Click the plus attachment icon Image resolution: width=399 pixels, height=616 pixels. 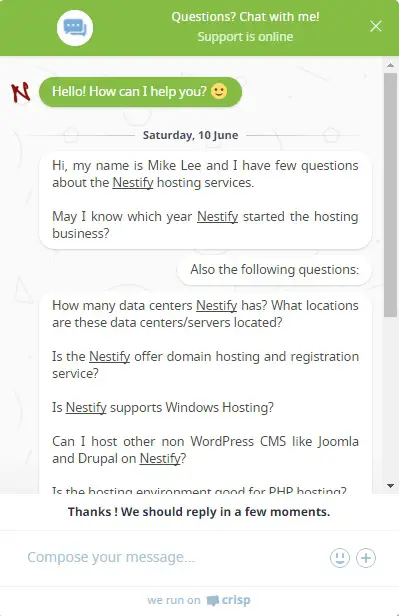(366, 557)
